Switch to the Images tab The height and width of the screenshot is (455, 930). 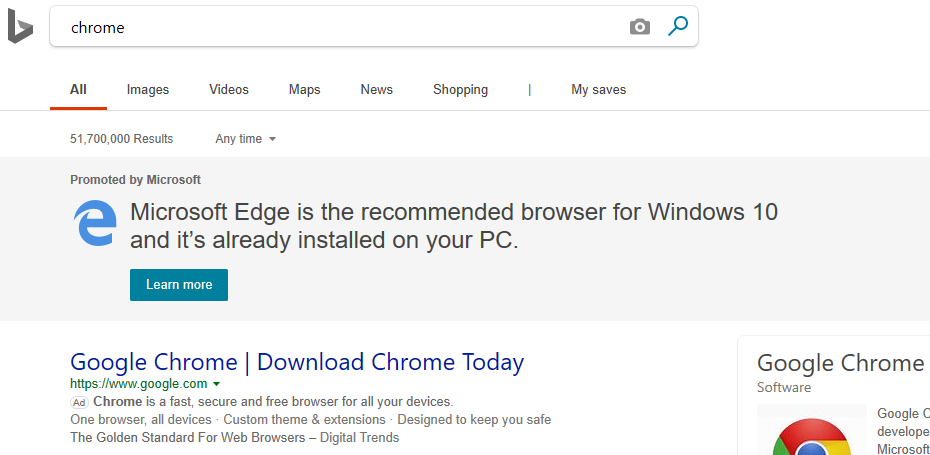148,90
